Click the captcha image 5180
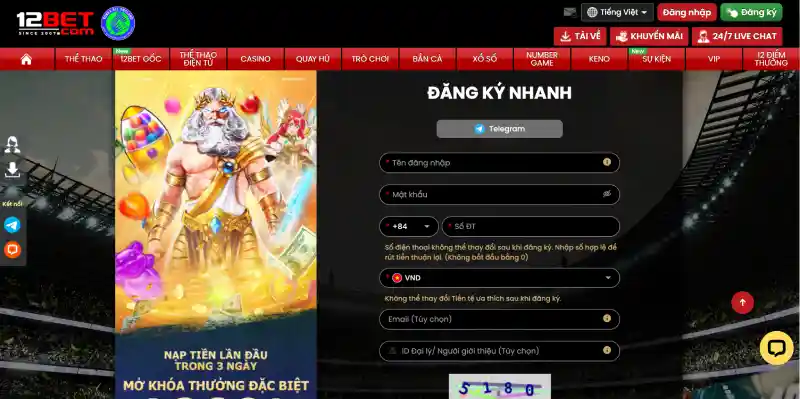The image size is (800, 399). [499, 387]
